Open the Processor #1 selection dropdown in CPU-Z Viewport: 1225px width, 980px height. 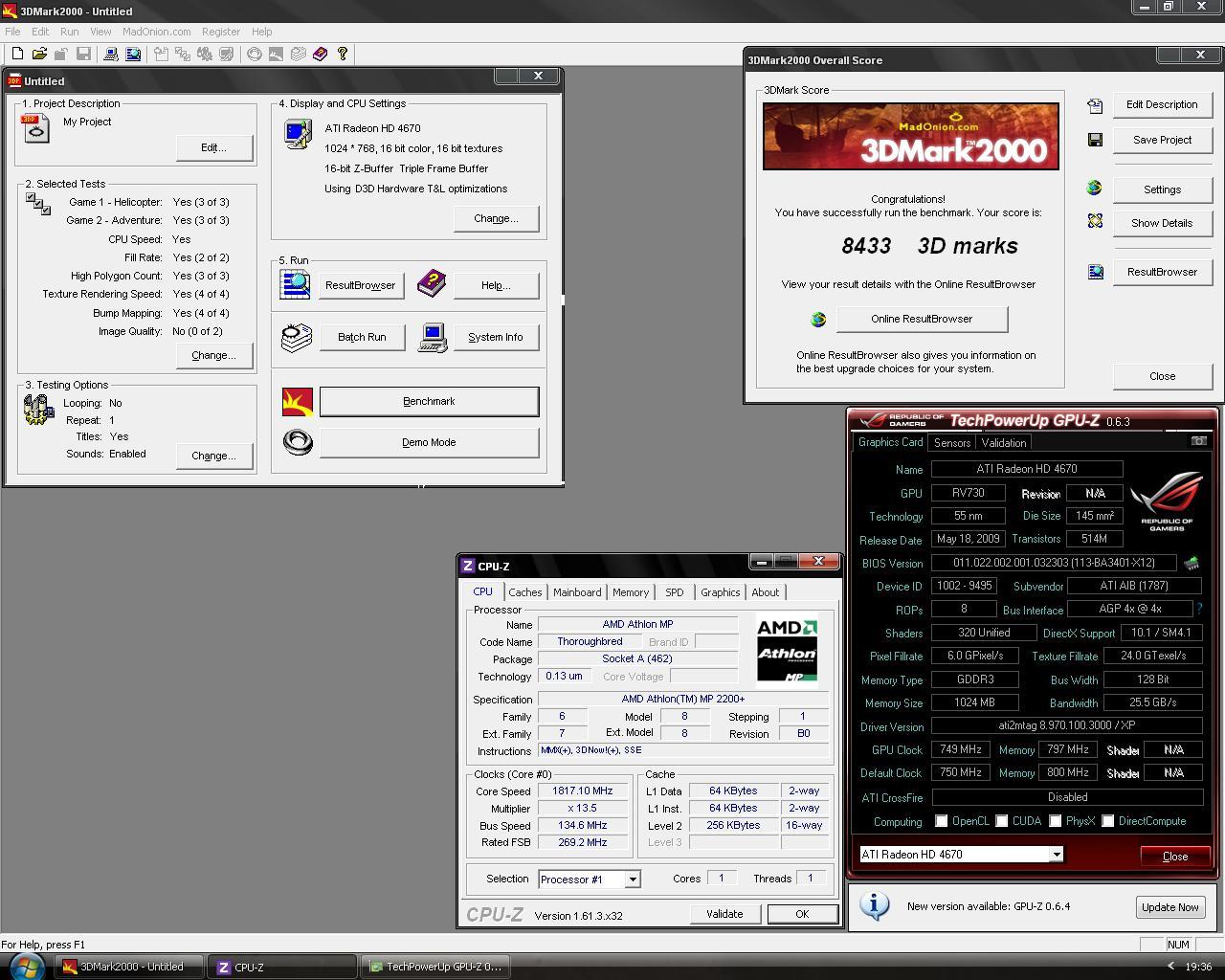point(633,880)
